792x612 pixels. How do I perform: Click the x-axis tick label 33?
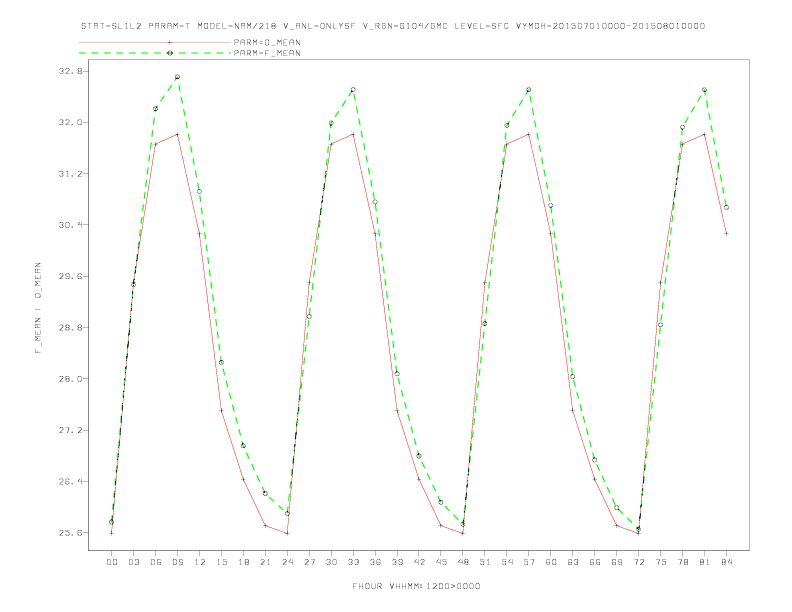point(353,562)
